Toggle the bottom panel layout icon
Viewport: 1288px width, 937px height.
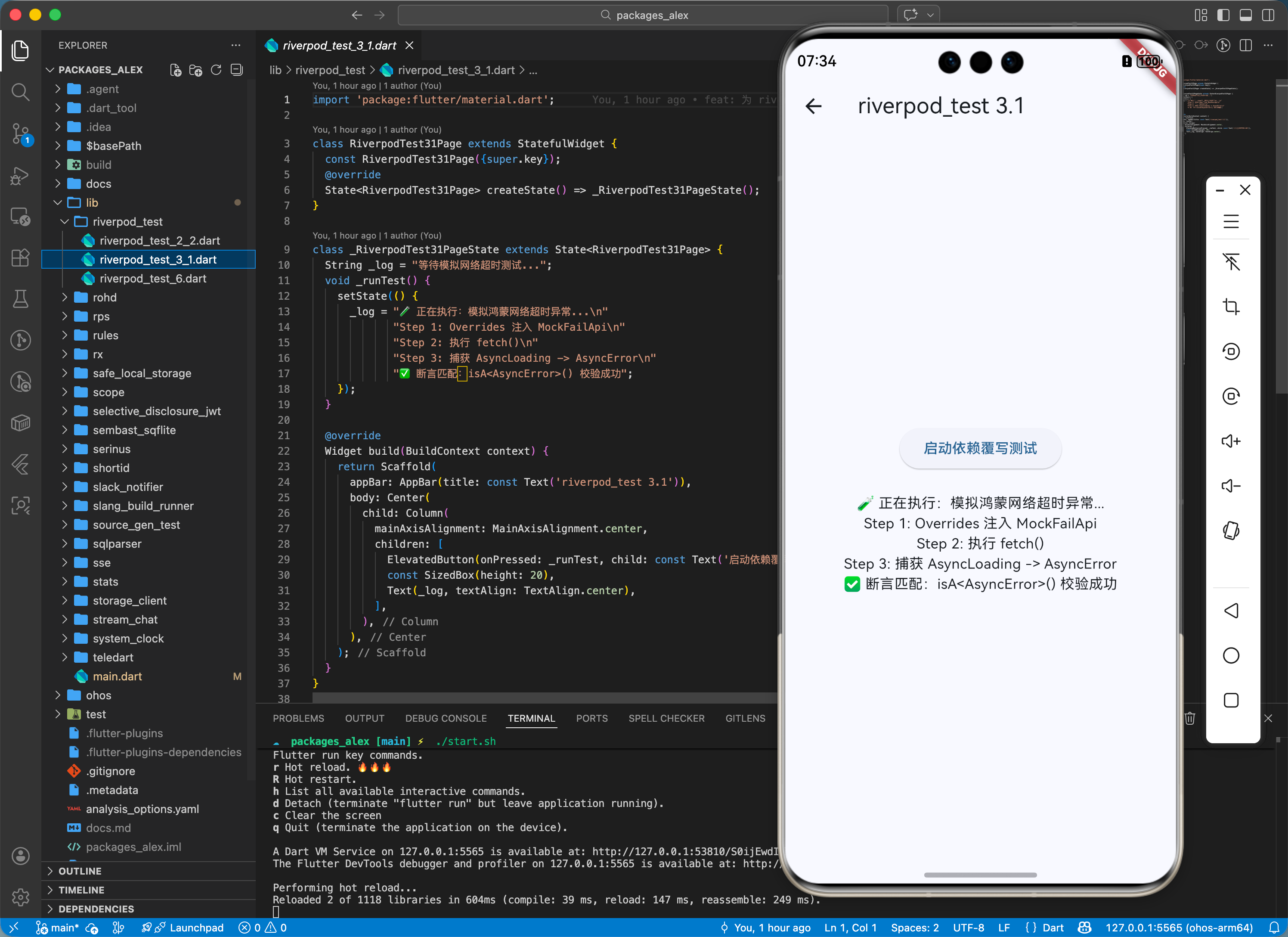point(1245,16)
